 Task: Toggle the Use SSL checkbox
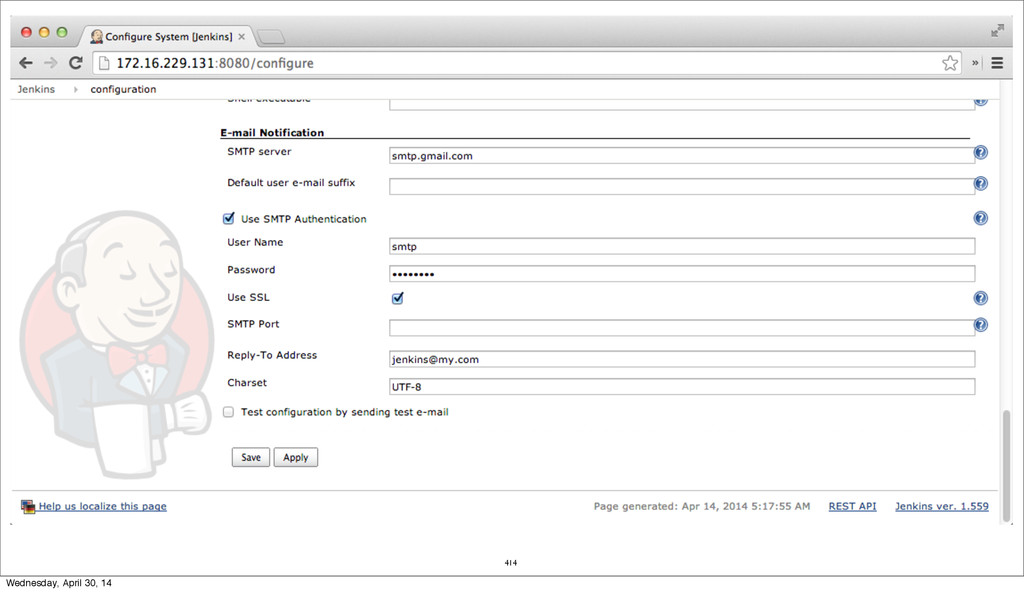click(397, 298)
